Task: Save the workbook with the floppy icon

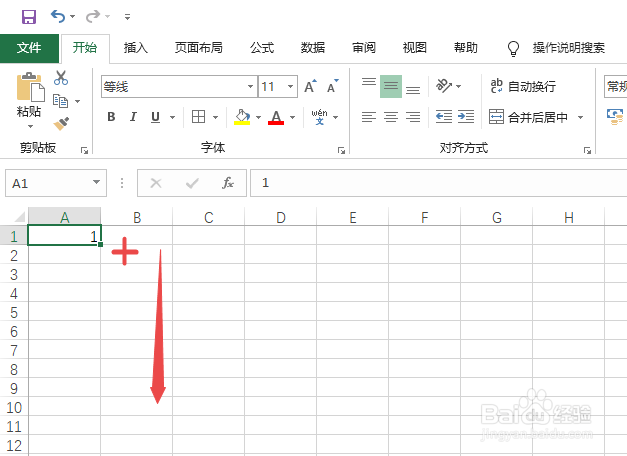Action: pyautogui.click(x=29, y=17)
